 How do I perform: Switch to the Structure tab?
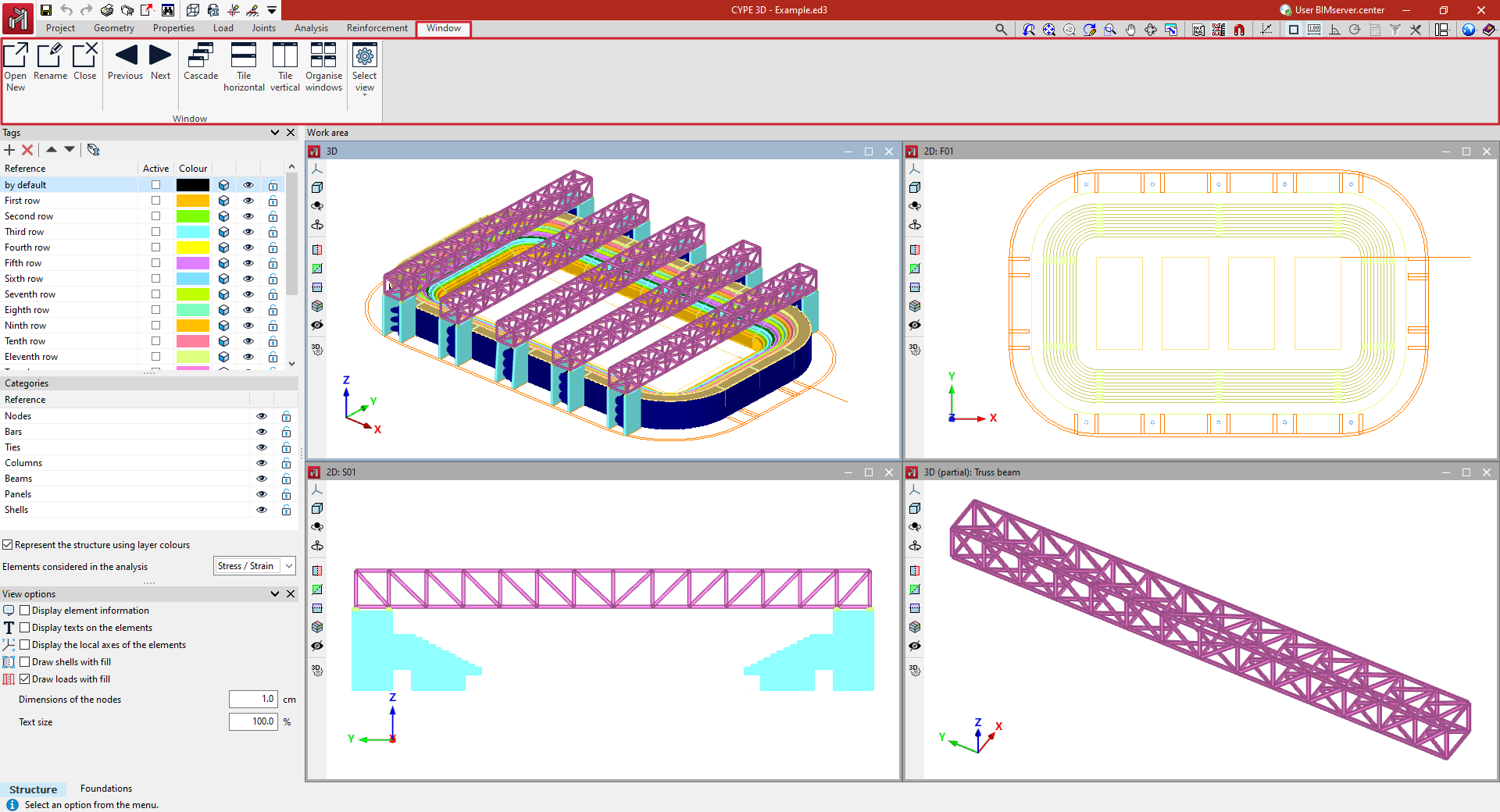[x=33, y=789]
